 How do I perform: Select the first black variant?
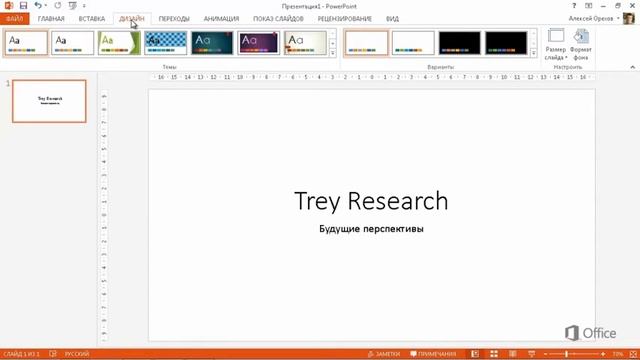pyautogui.click(x=460, y=43)
